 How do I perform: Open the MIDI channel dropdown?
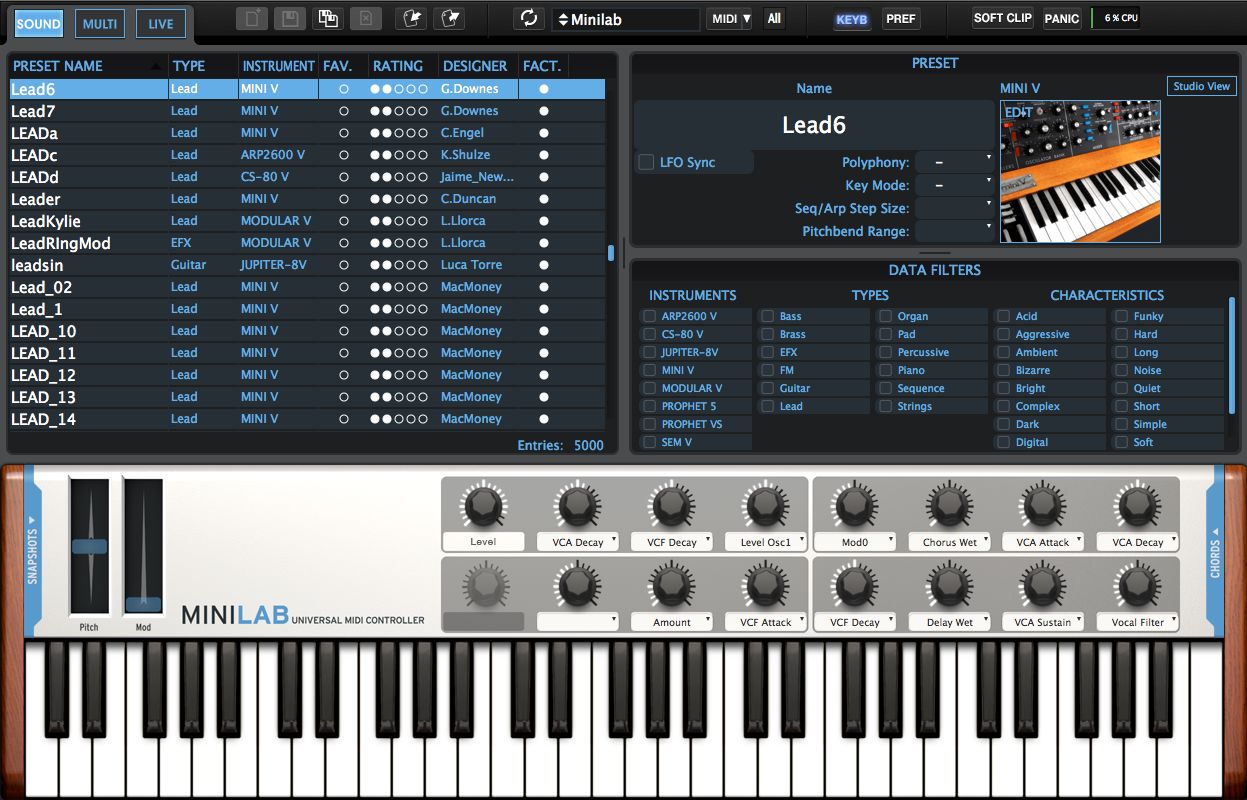729,19
